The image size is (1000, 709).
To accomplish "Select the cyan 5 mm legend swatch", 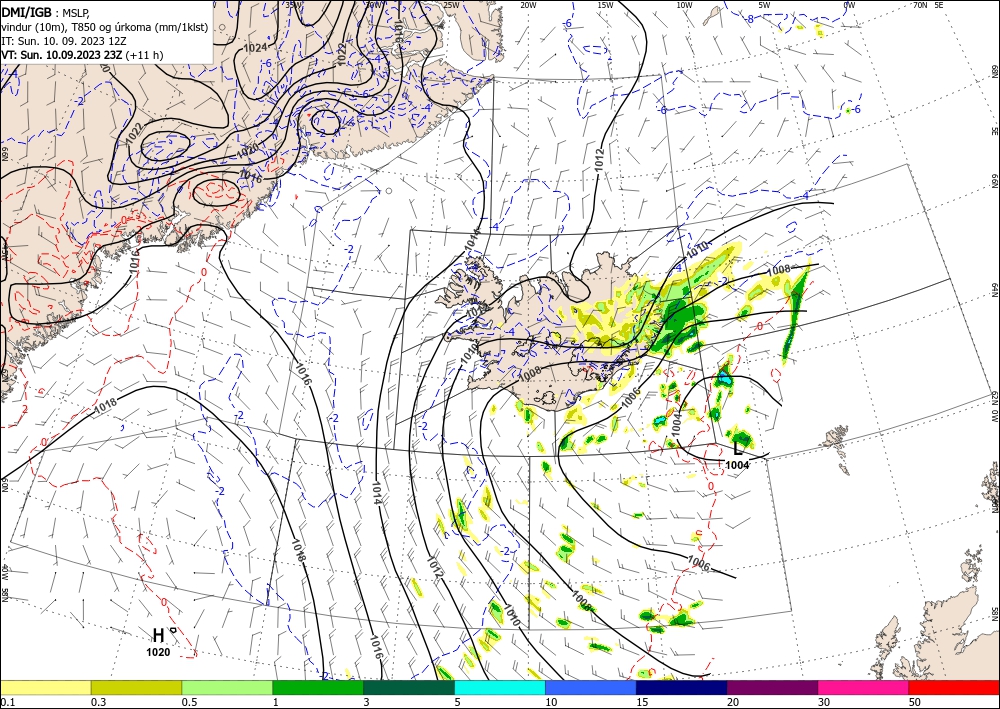I will pyautogui.click(x=500, y=687).
